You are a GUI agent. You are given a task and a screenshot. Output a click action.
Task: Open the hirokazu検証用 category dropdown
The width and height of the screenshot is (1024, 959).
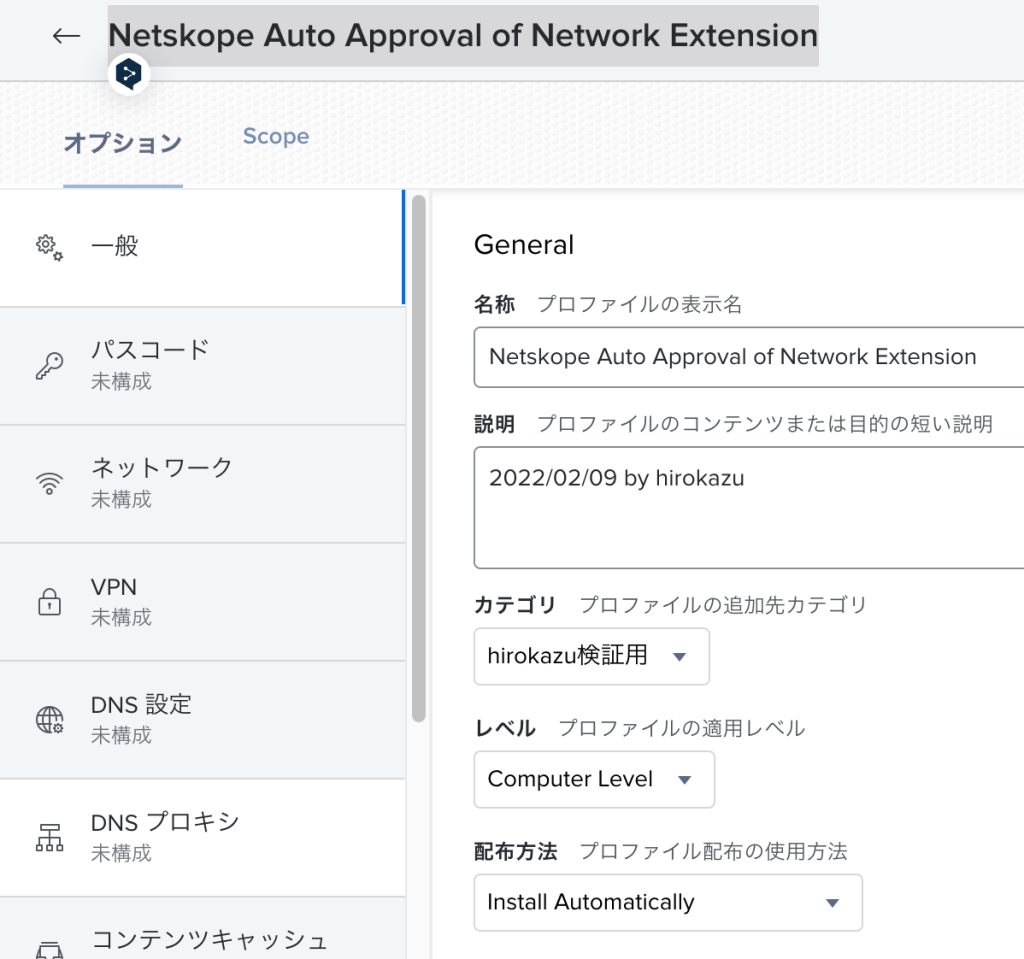coord(592,656)
